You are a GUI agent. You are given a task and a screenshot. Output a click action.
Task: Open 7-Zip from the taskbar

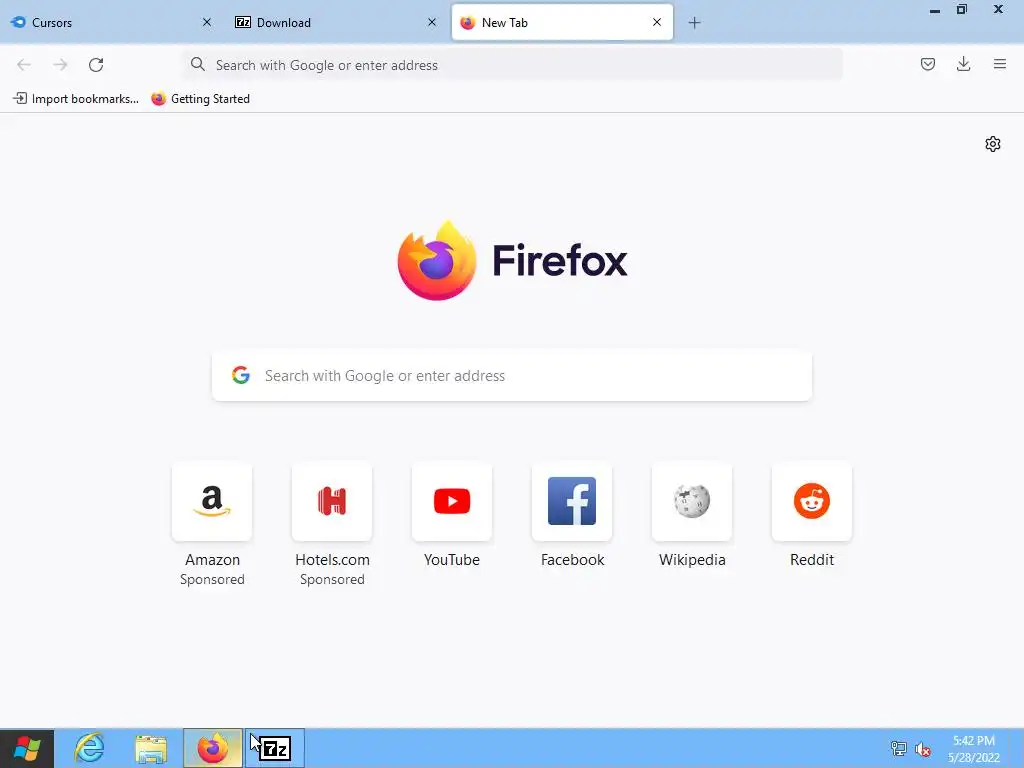275,748
